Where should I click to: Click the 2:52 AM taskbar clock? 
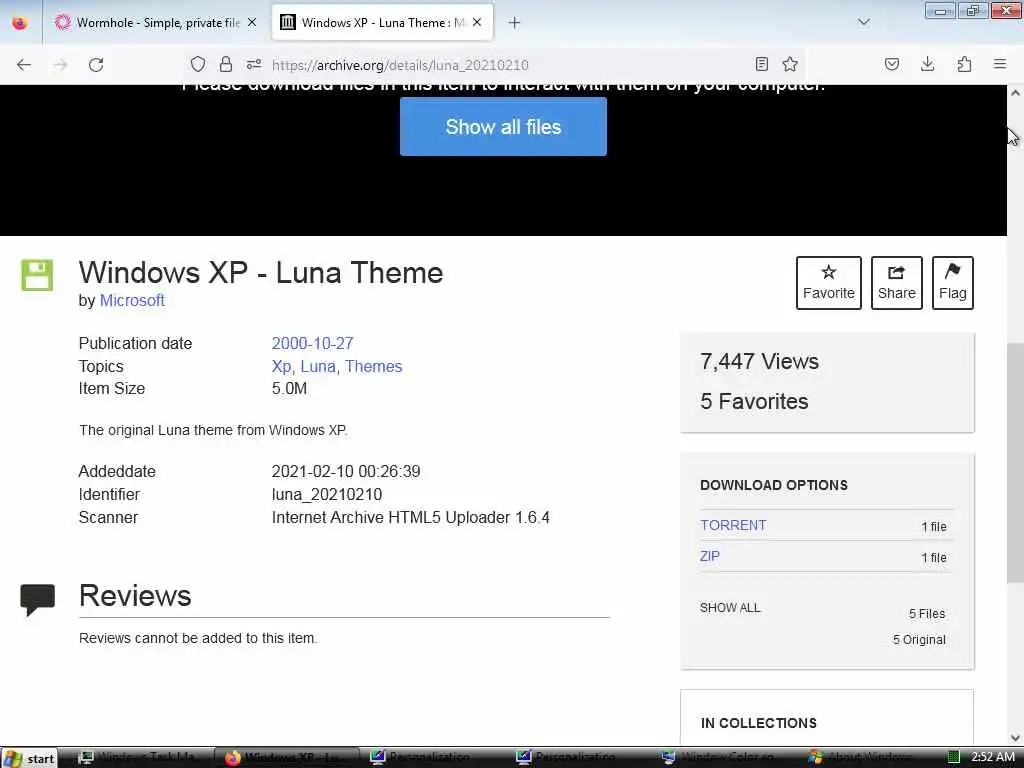(x=993, y=758)
